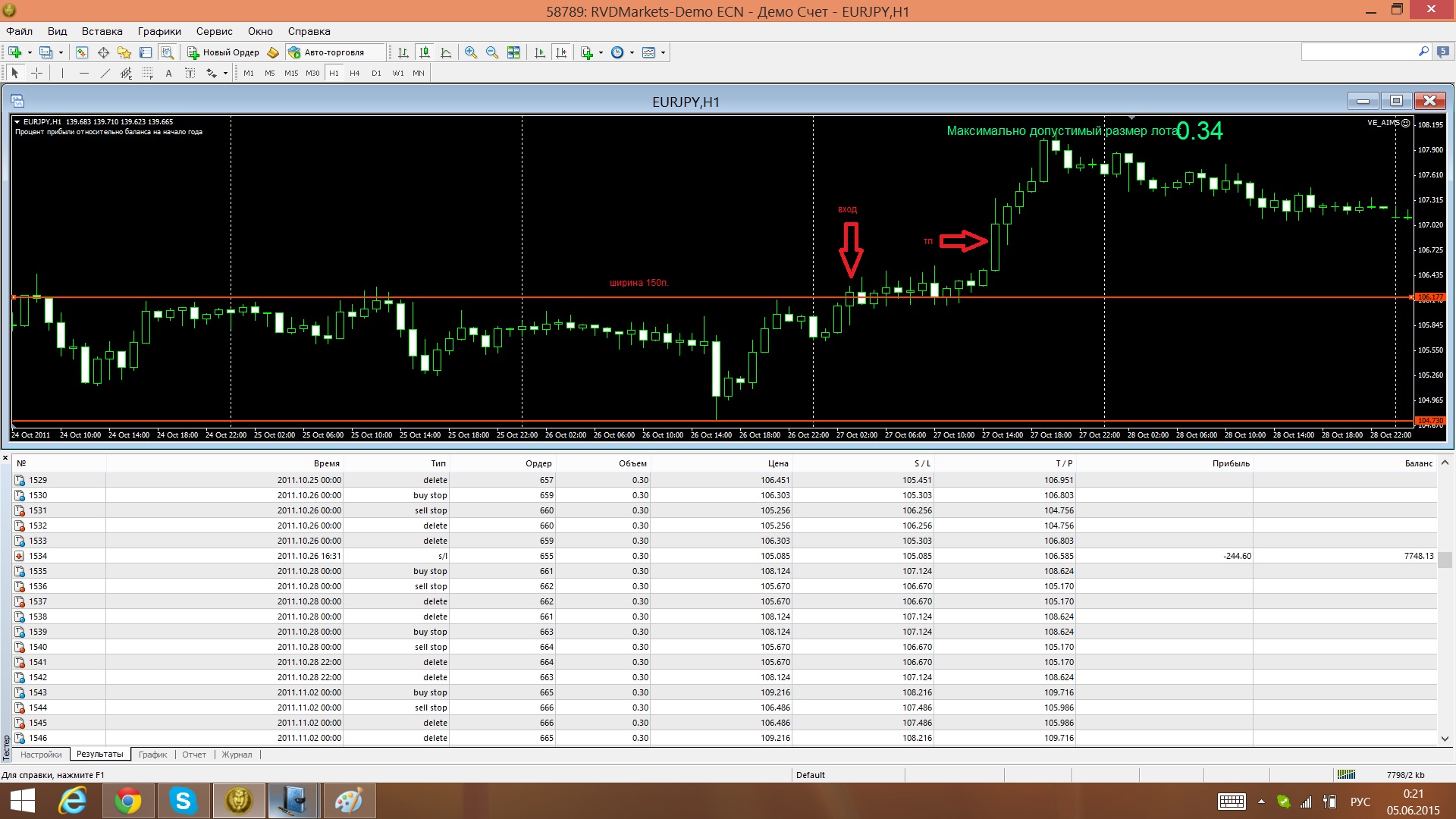The image size is (1456, 819).
Task: Switch to H4 timeframe
Action: coord(355,73)
